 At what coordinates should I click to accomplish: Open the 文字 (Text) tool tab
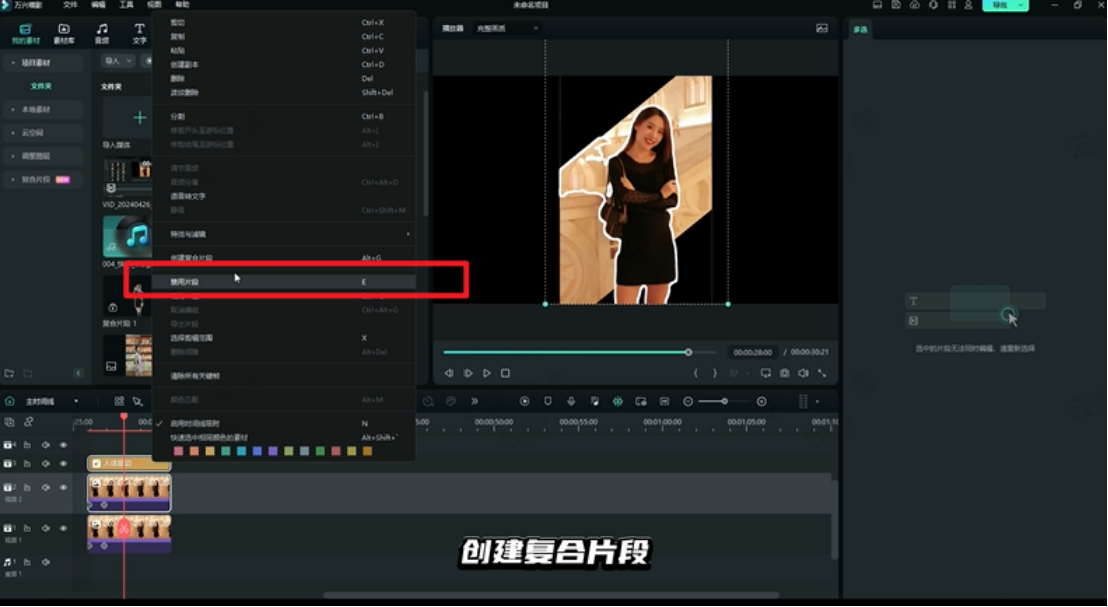pos(139,33)
